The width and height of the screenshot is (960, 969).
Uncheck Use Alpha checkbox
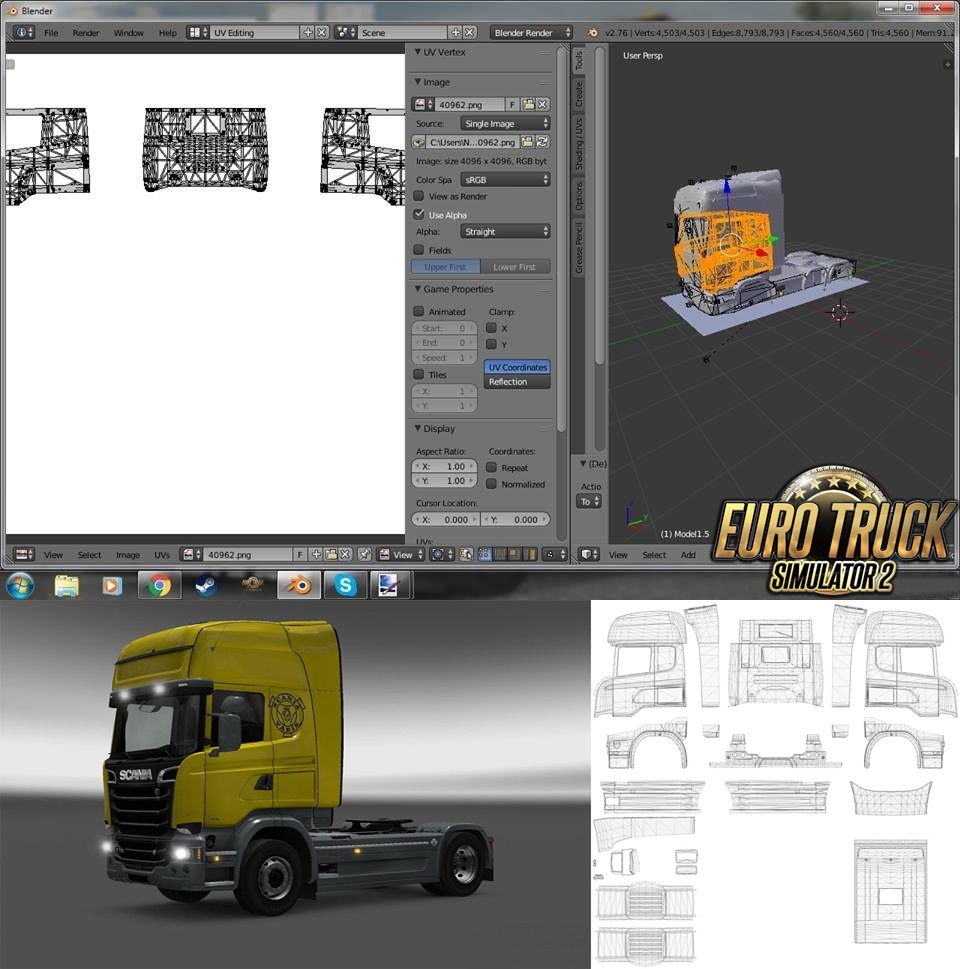click(419, 214)
